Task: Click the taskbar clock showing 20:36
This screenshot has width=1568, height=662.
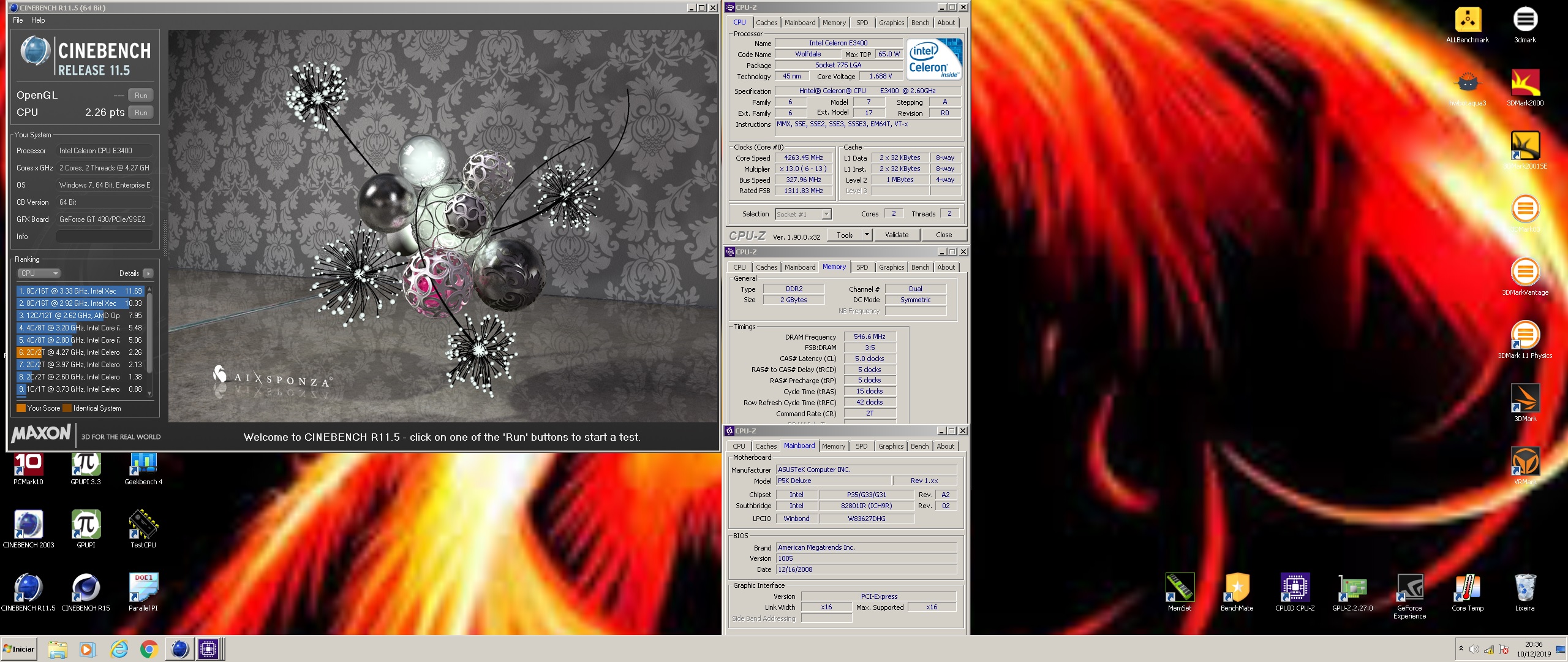Action: [x=1534, y=649]
